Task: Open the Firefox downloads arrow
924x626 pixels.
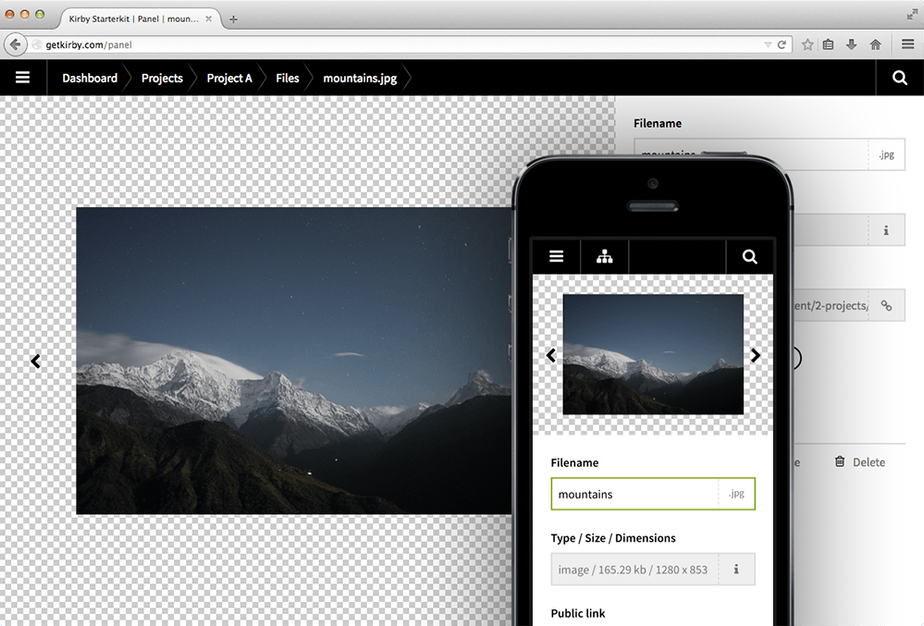Action: pyautogui.click(x=852, y=44)
